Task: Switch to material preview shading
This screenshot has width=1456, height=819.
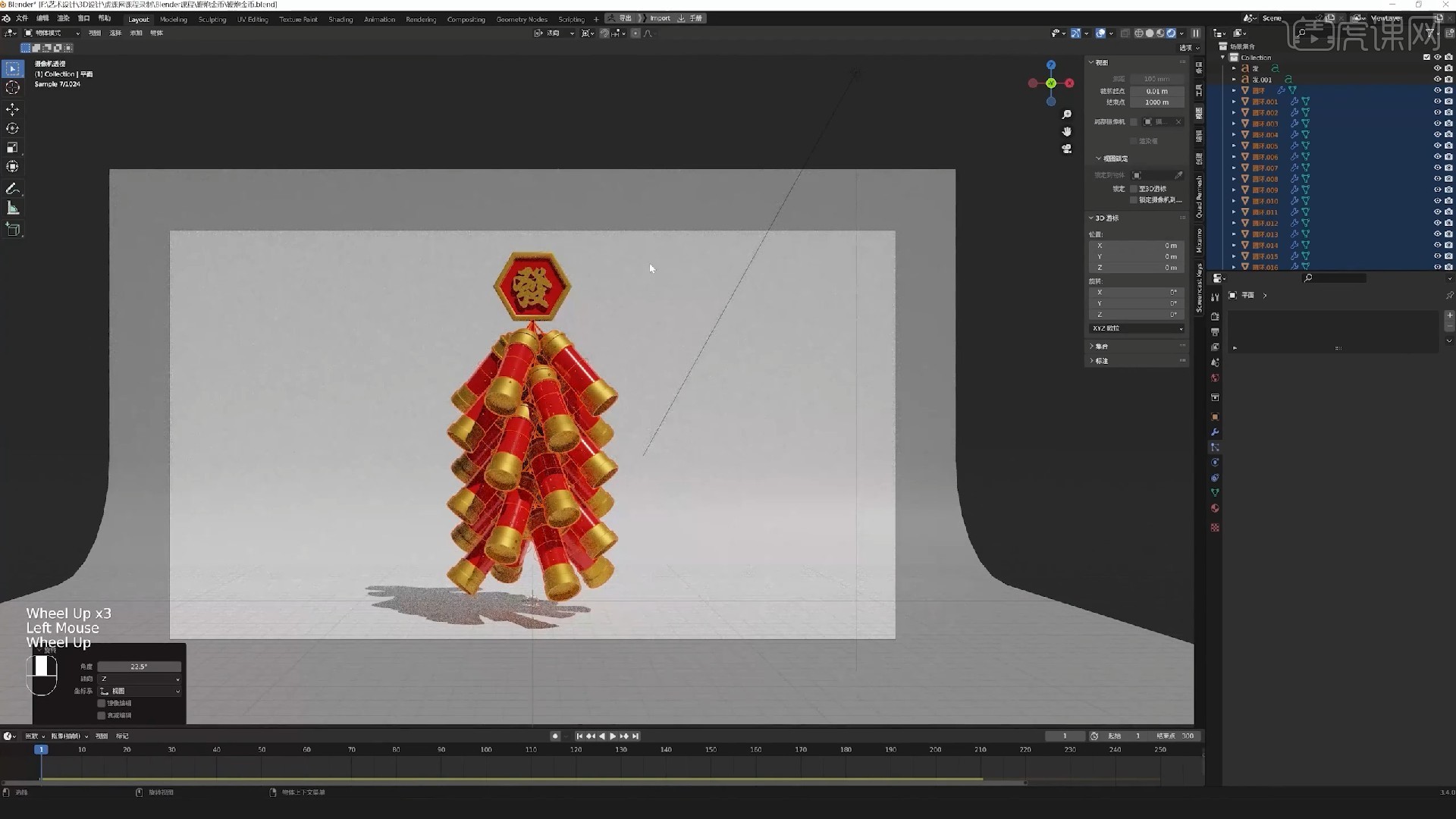Action: click(1160, 33)
